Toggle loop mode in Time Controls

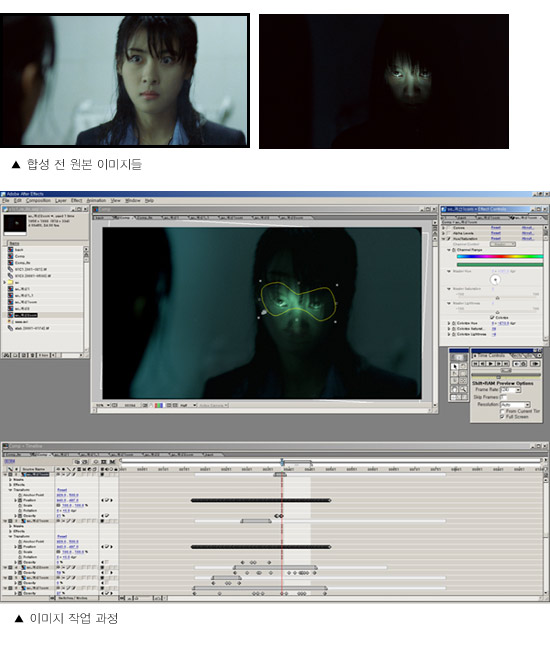tap(523, 364)
